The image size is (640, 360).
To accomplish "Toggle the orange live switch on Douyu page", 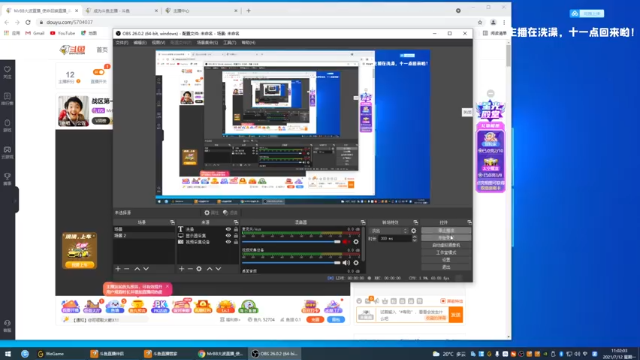I will (x=98, y=72).
